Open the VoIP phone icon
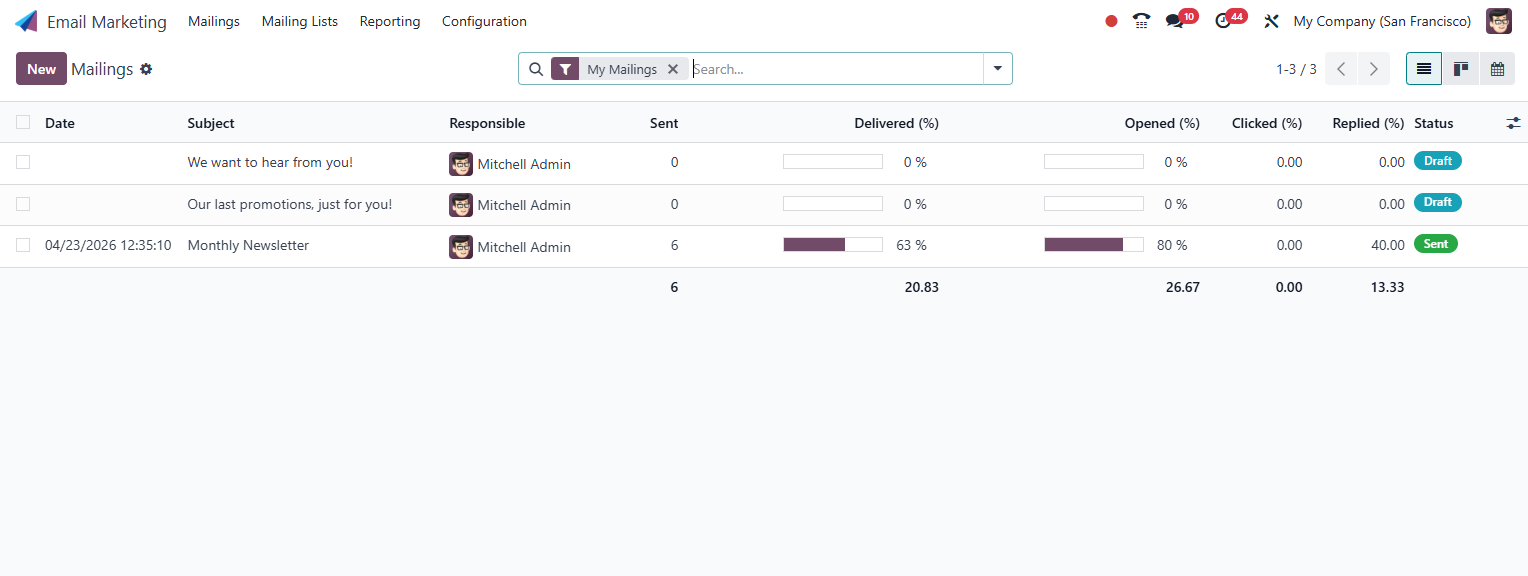Viewport: 1528px width, 576px height. click(1141, 21)
